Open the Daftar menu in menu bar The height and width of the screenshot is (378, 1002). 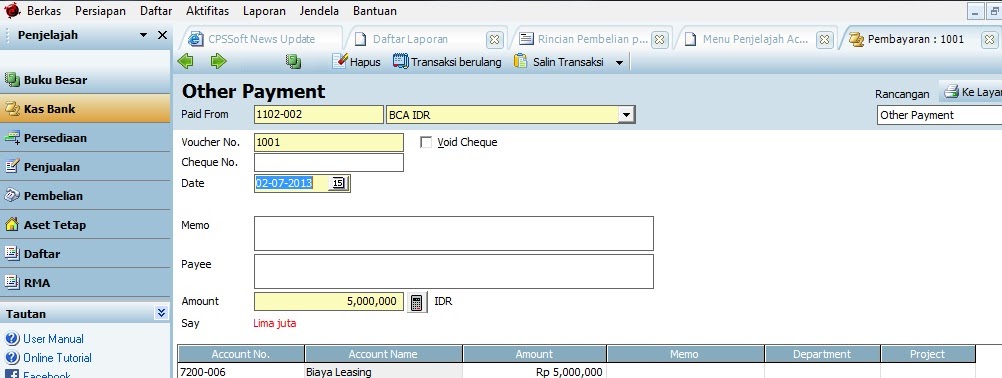[x=157, y=11]
